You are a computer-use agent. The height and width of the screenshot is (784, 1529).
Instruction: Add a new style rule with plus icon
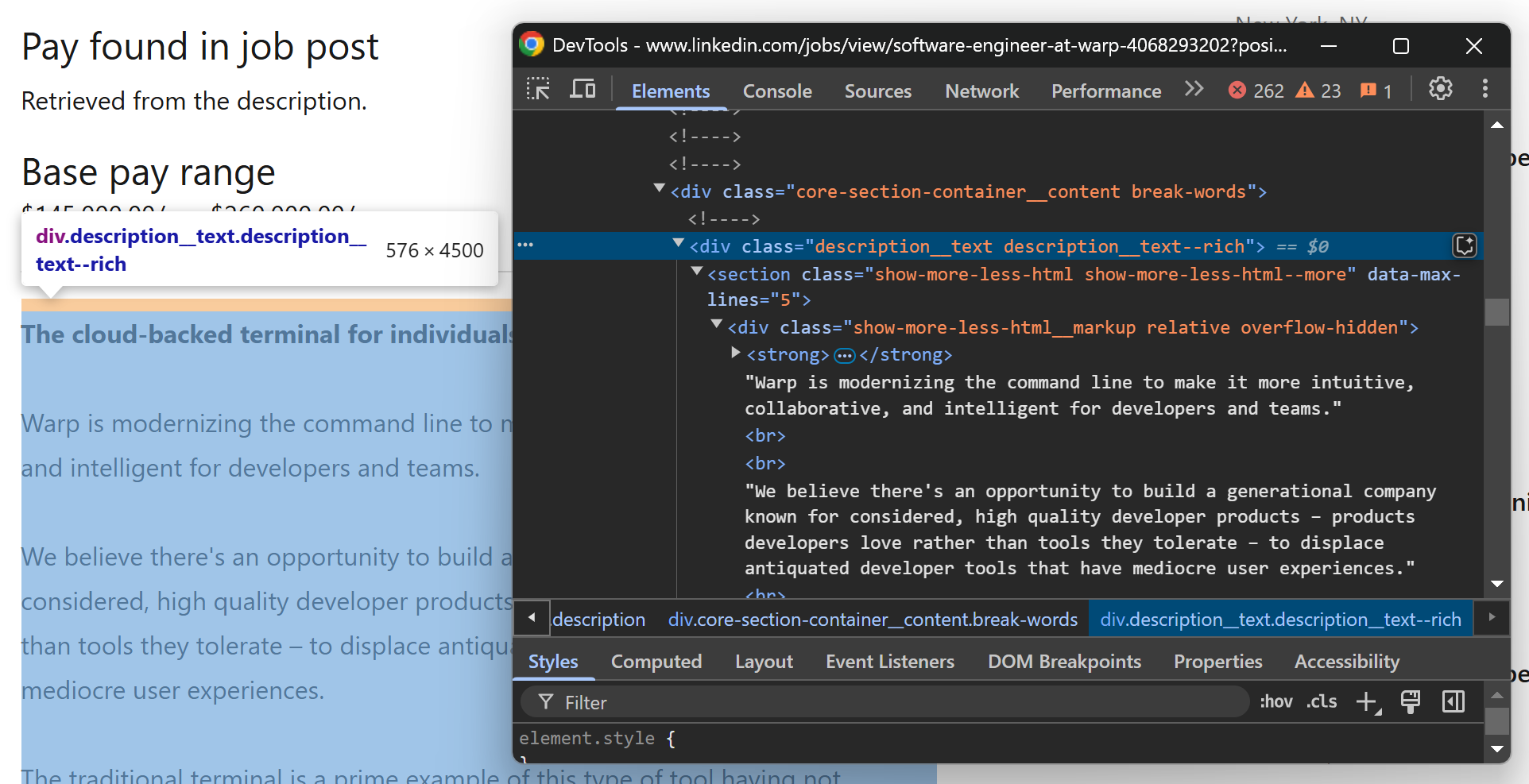click(1368, 701)
